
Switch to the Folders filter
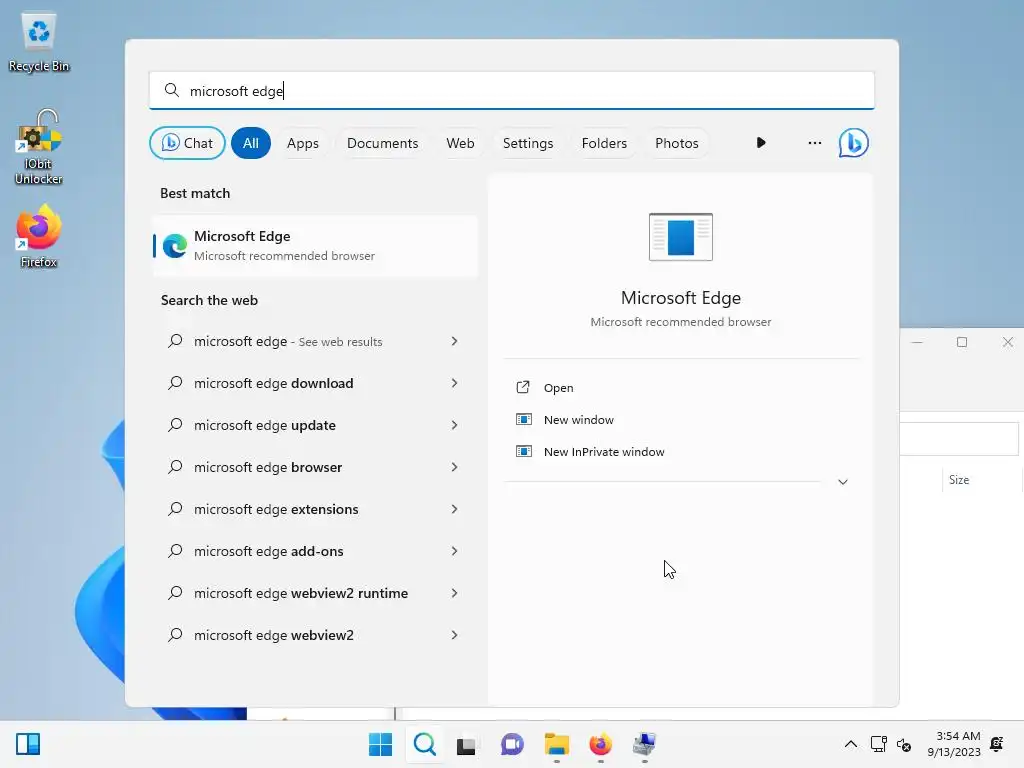(x=604, y=143)
